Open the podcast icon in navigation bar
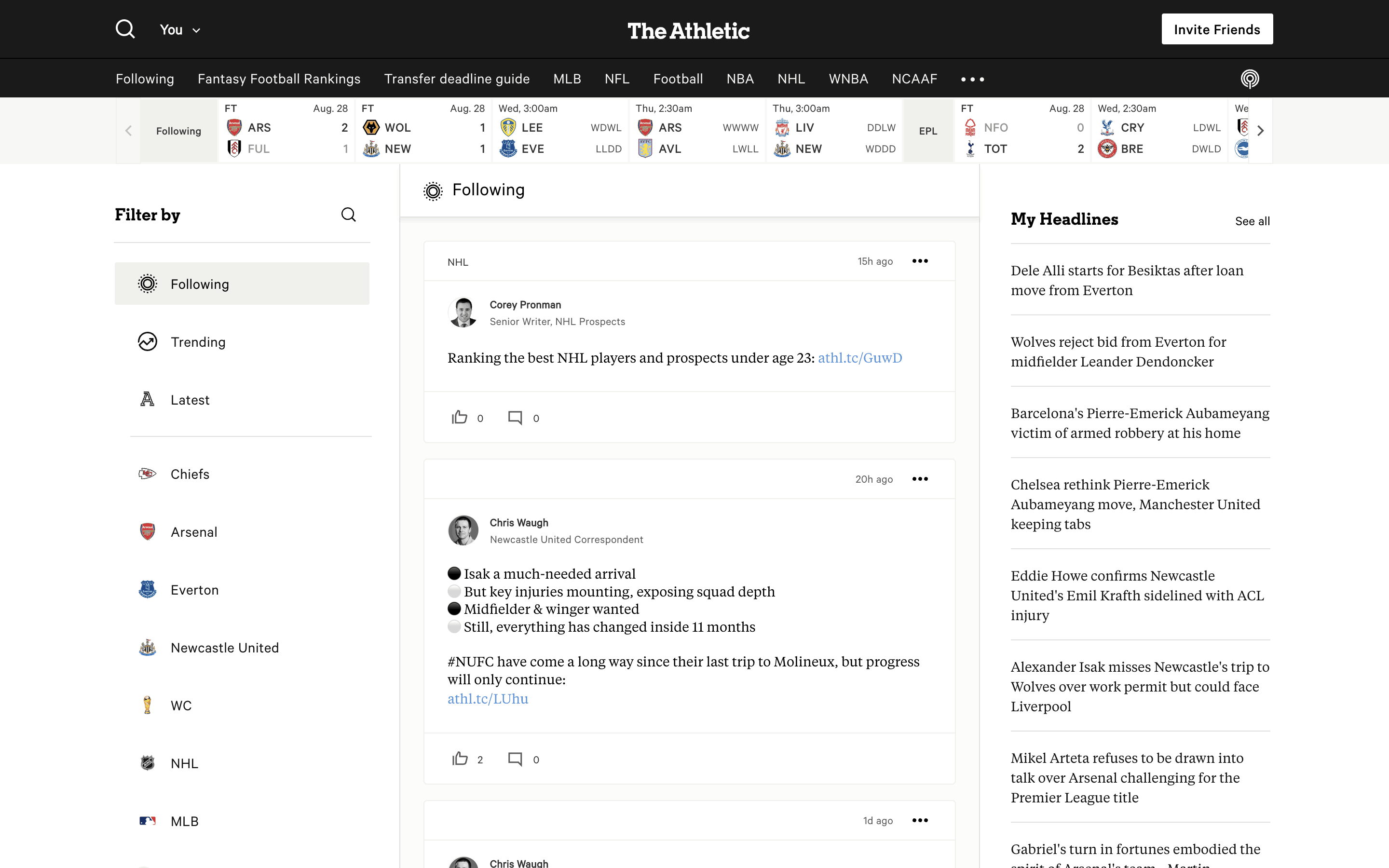The width and height of the screenshot is (1389, 868). [1249, 79]
